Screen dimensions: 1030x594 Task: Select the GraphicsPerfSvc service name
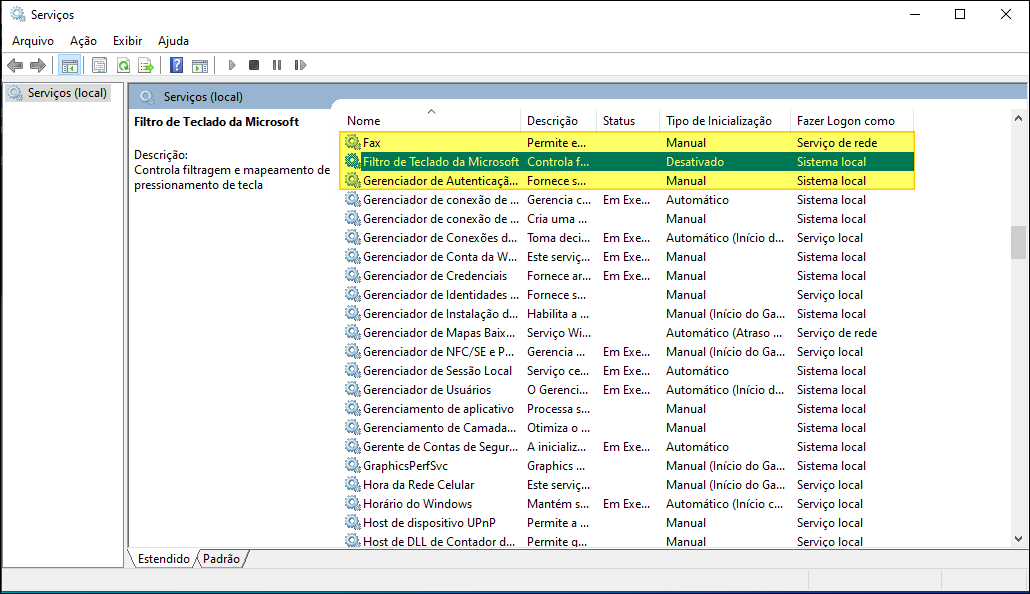(405, 467)
